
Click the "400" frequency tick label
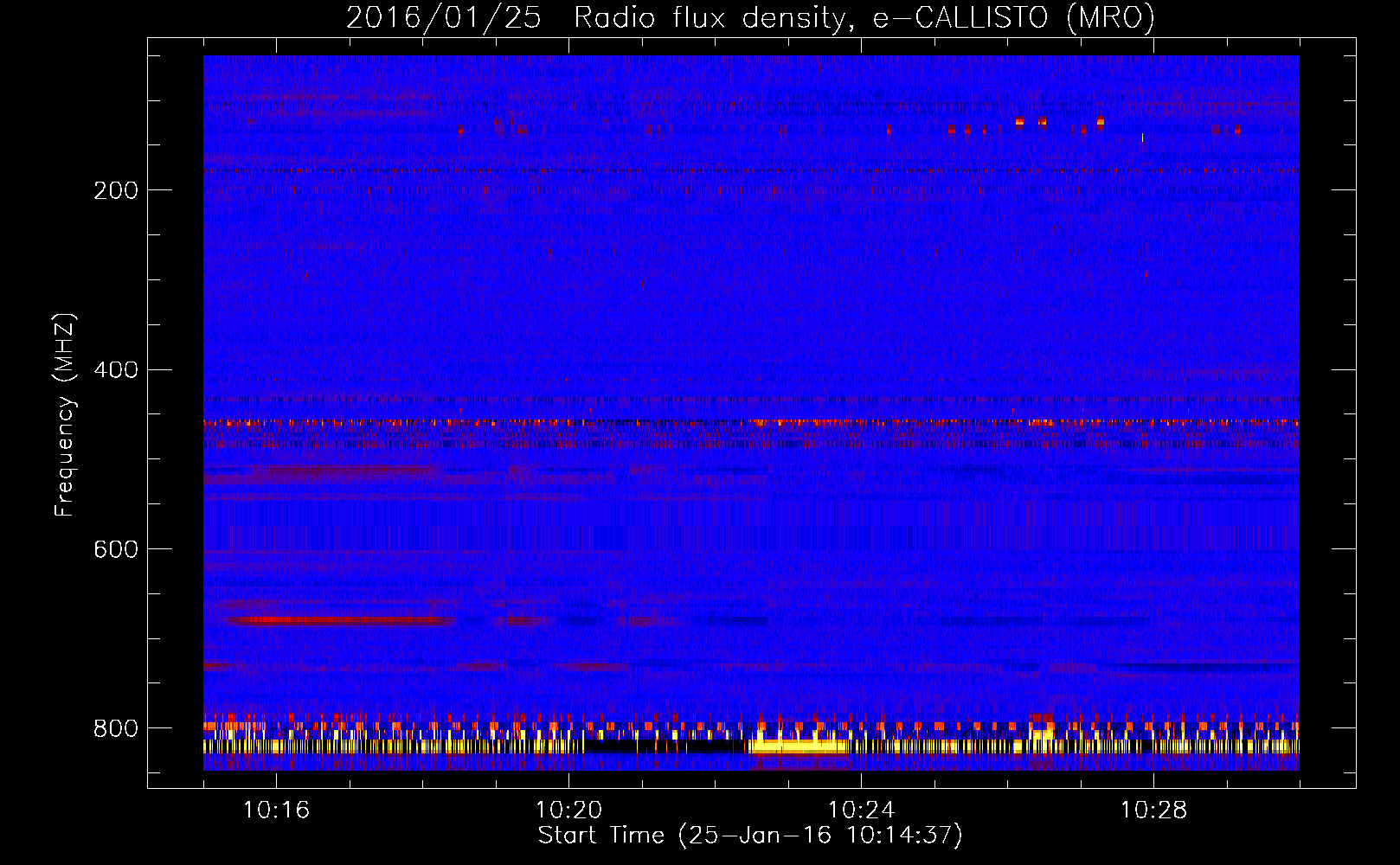tap(115, 370)
